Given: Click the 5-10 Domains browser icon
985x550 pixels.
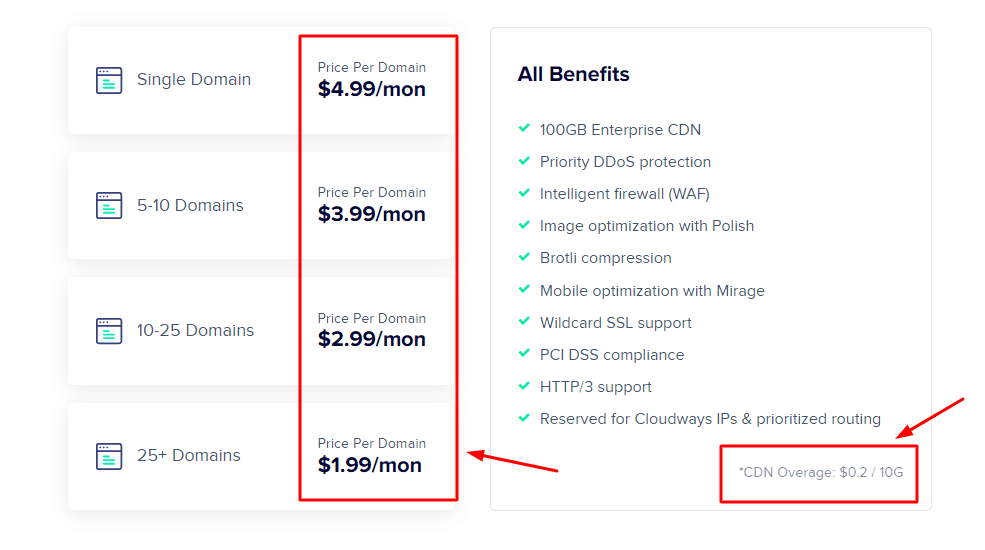Looking at the screenshot, I should point(109,206).
